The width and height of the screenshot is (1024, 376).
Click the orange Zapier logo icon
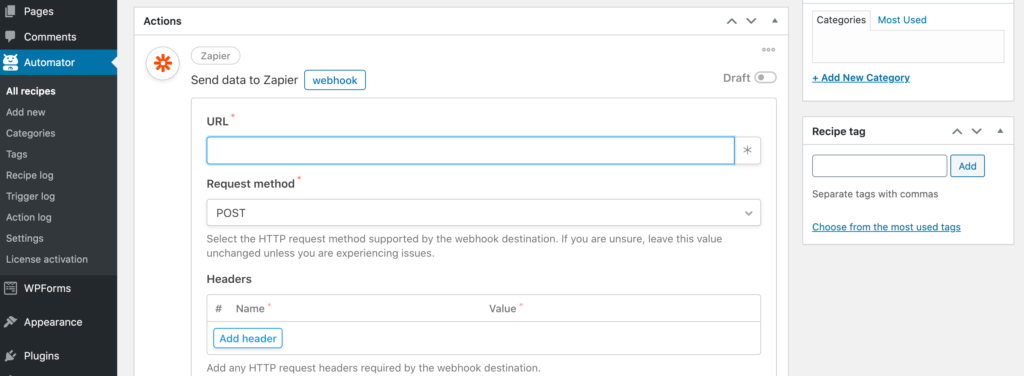click(x=163, y=63)
